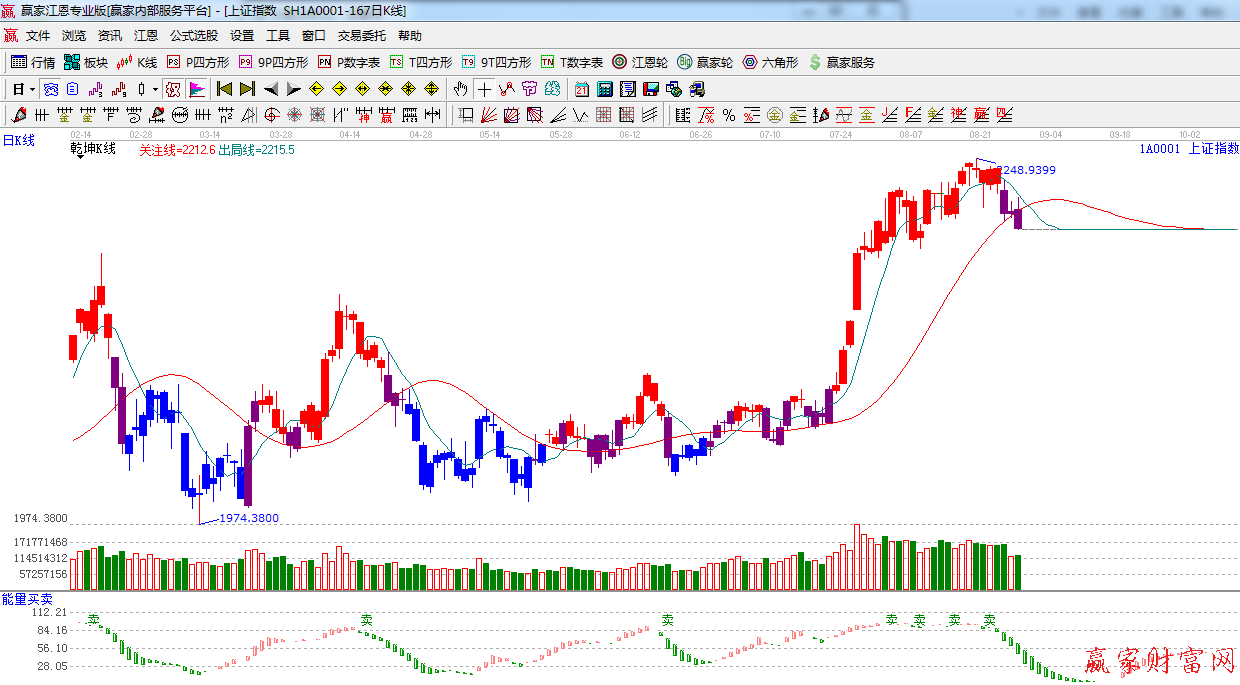The width and height of the screenshot is (1240, 685).
Task: Jump to first bar with skip-back arrow
Action: click(x=224, y=89)
